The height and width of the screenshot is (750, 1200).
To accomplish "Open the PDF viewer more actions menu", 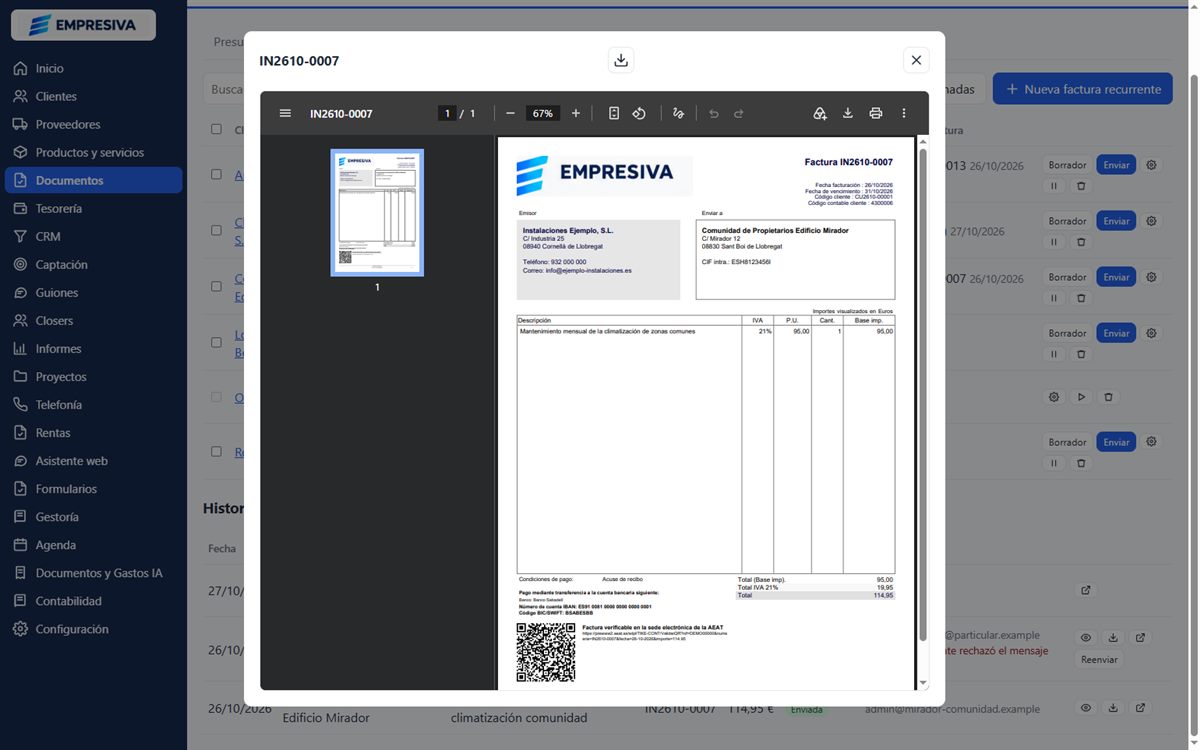I will coord(904,113).
